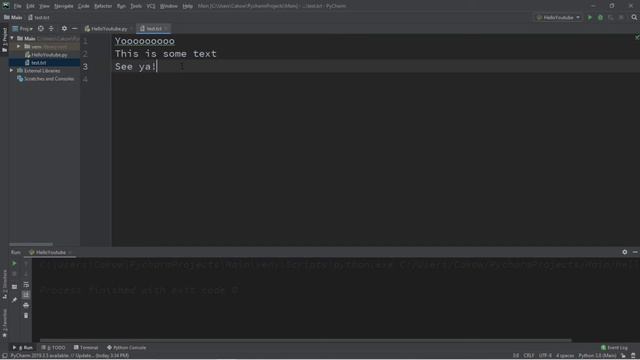Click 4 spaces indent setting
This screenshot has width=640, height=360.
click(565, 356)
